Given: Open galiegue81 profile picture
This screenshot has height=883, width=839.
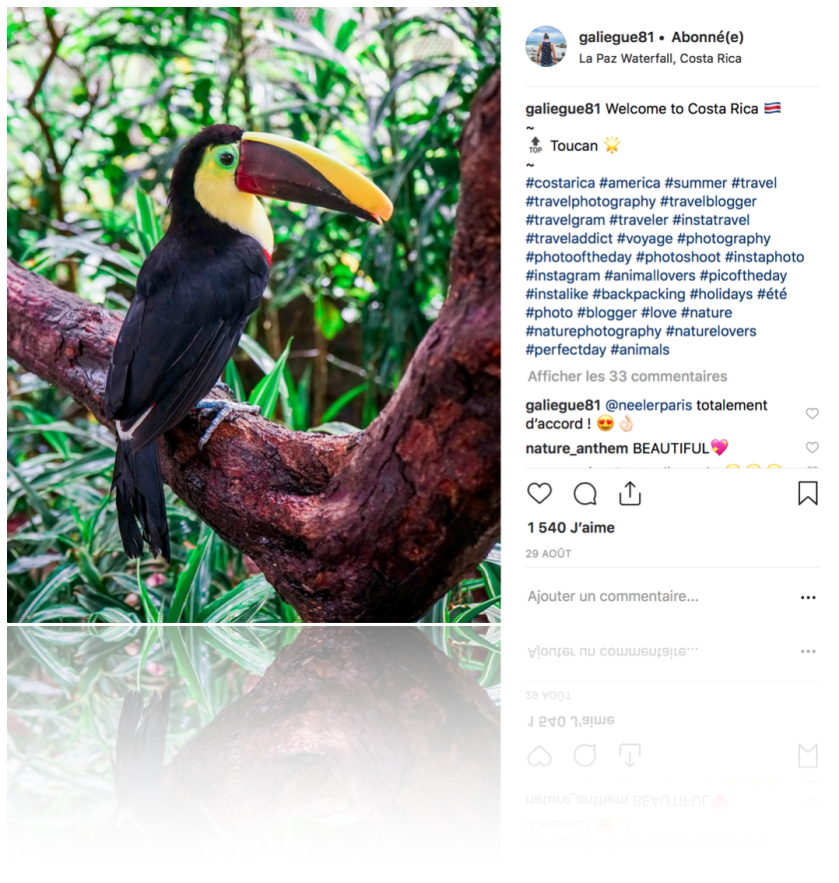Looking at the screenshot, I should click(x=546, y=46).
